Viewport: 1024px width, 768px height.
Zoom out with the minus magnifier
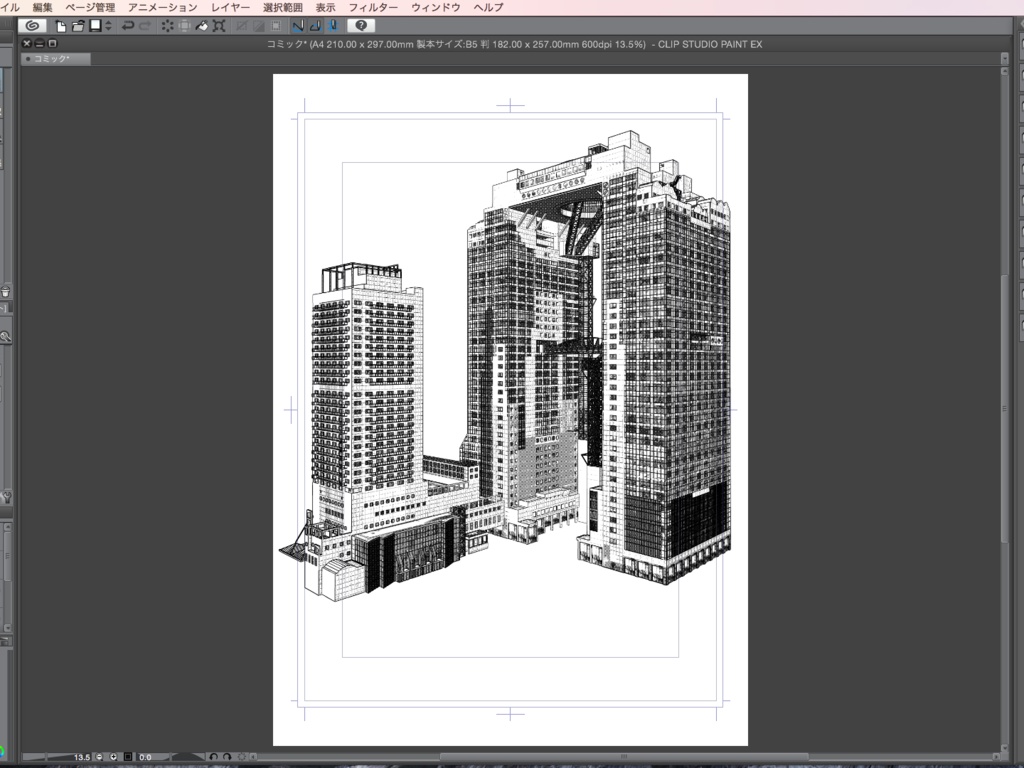99,757
